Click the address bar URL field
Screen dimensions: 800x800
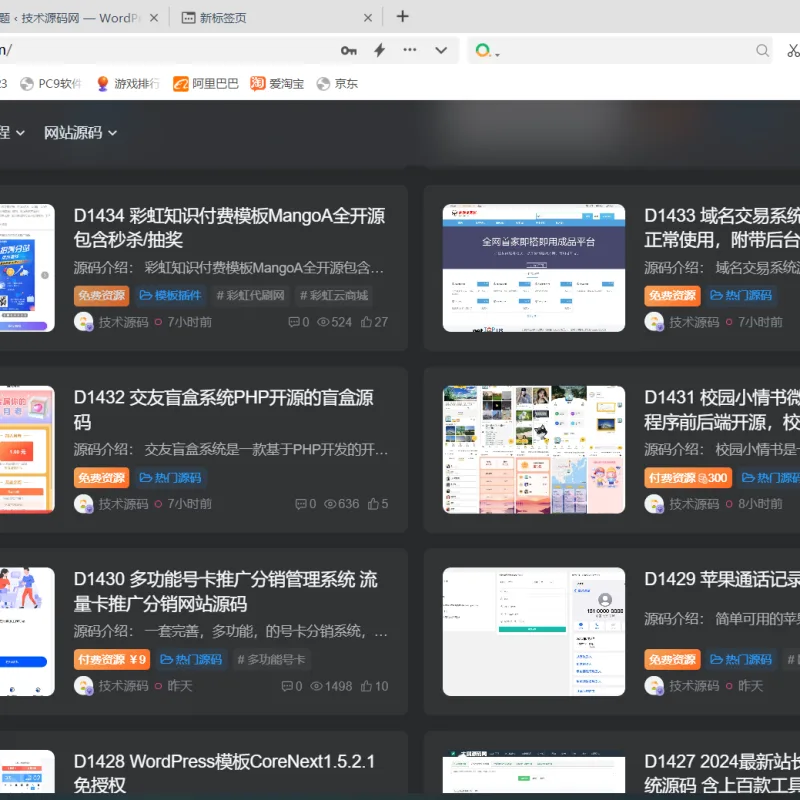(168, 51)
